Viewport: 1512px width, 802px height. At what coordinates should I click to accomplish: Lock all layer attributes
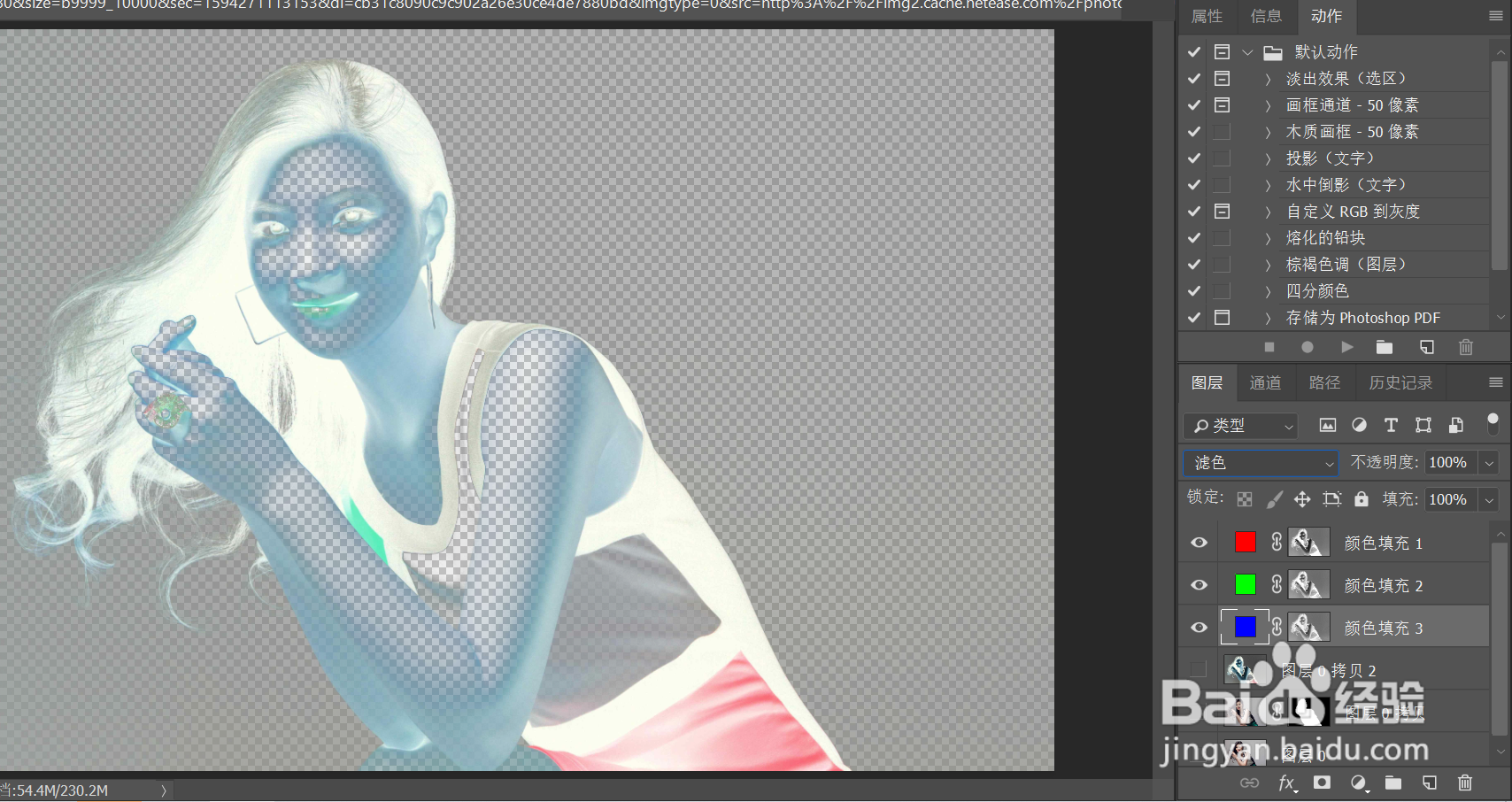point(1362,499)
